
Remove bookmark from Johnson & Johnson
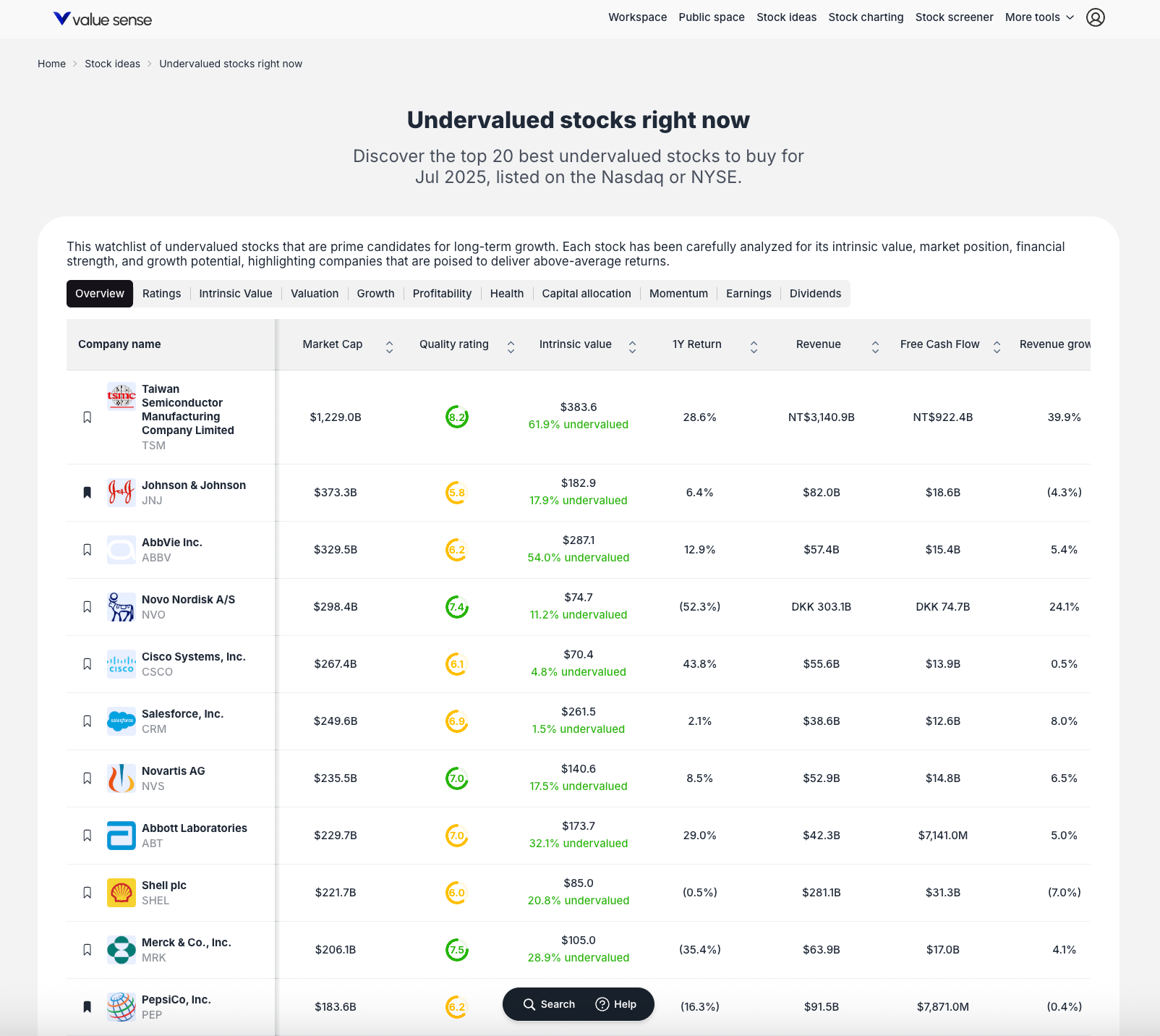pyautogui.click(x=88, y=493)
